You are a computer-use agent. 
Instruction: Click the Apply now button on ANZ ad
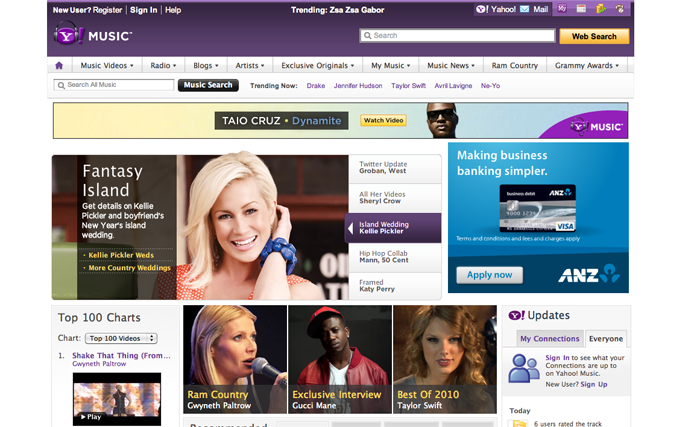(x=489, y=275)
